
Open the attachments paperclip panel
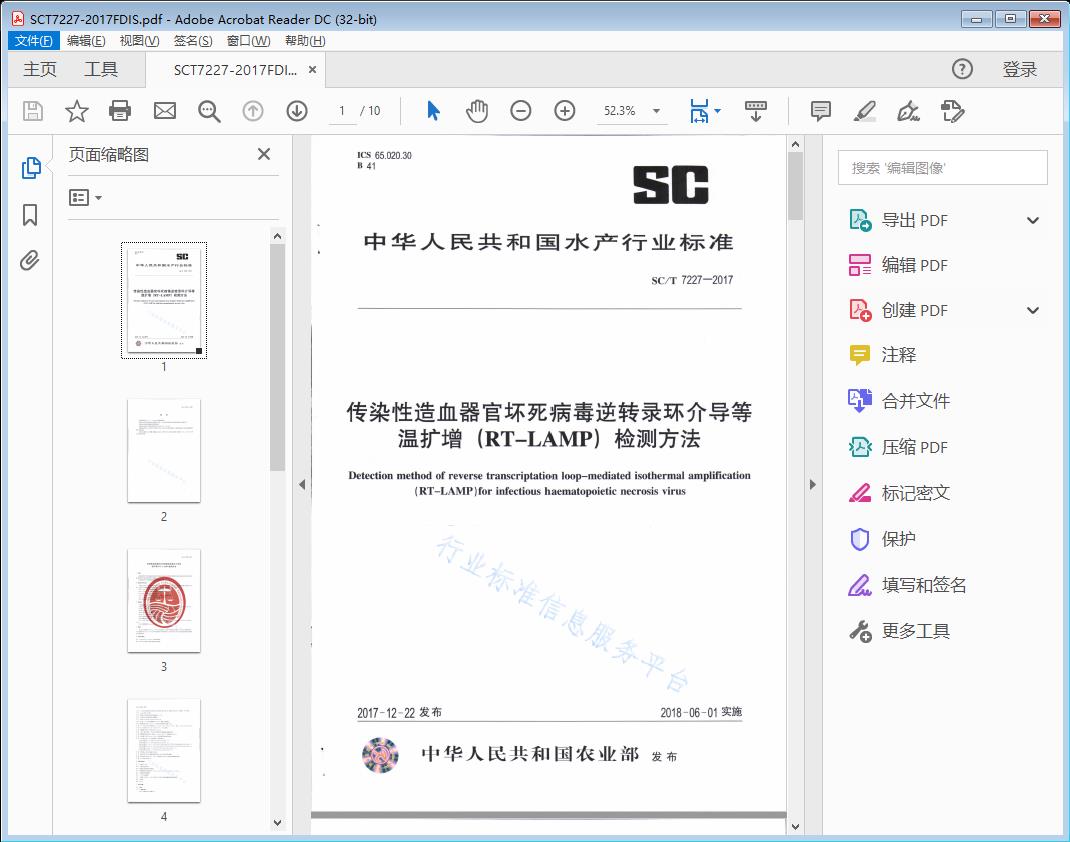pos(30,261)
